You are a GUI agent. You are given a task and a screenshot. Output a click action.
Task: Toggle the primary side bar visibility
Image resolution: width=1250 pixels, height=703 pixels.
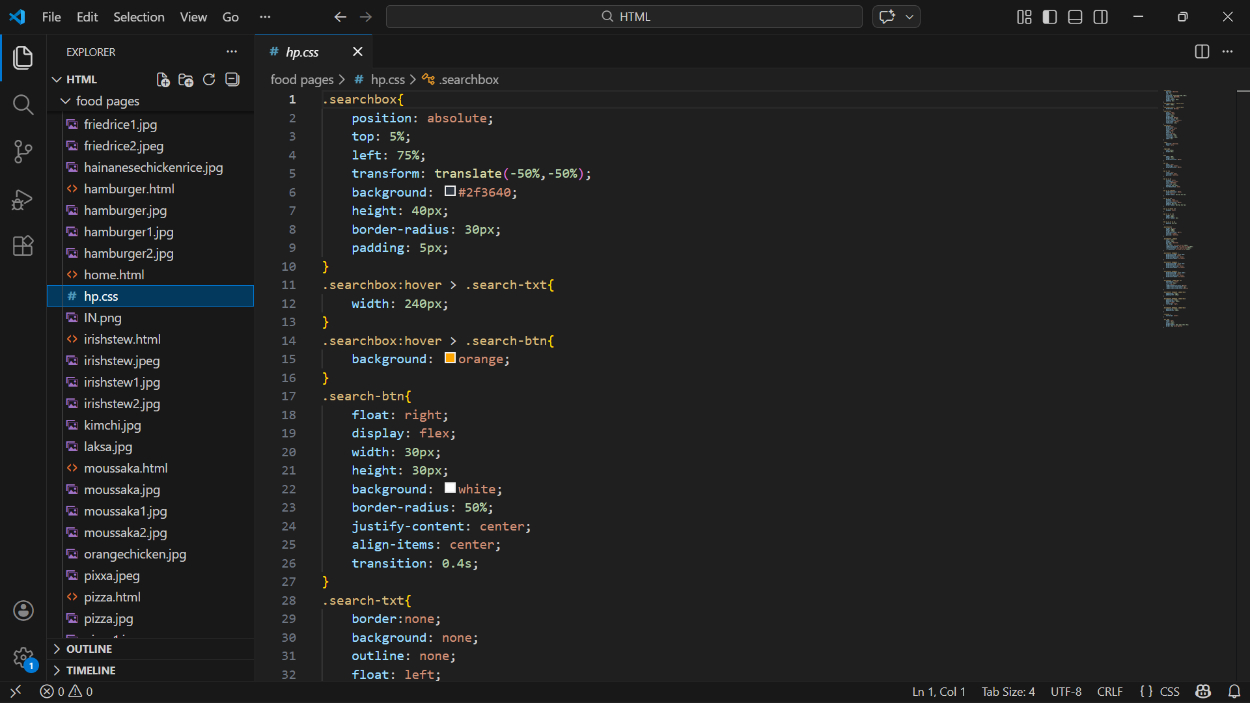[1049, 17]
